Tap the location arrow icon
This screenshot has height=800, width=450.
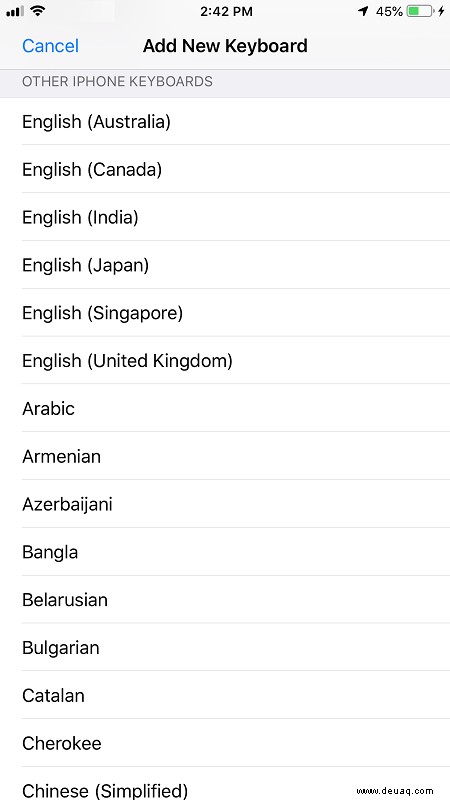[x=363, y=11]
